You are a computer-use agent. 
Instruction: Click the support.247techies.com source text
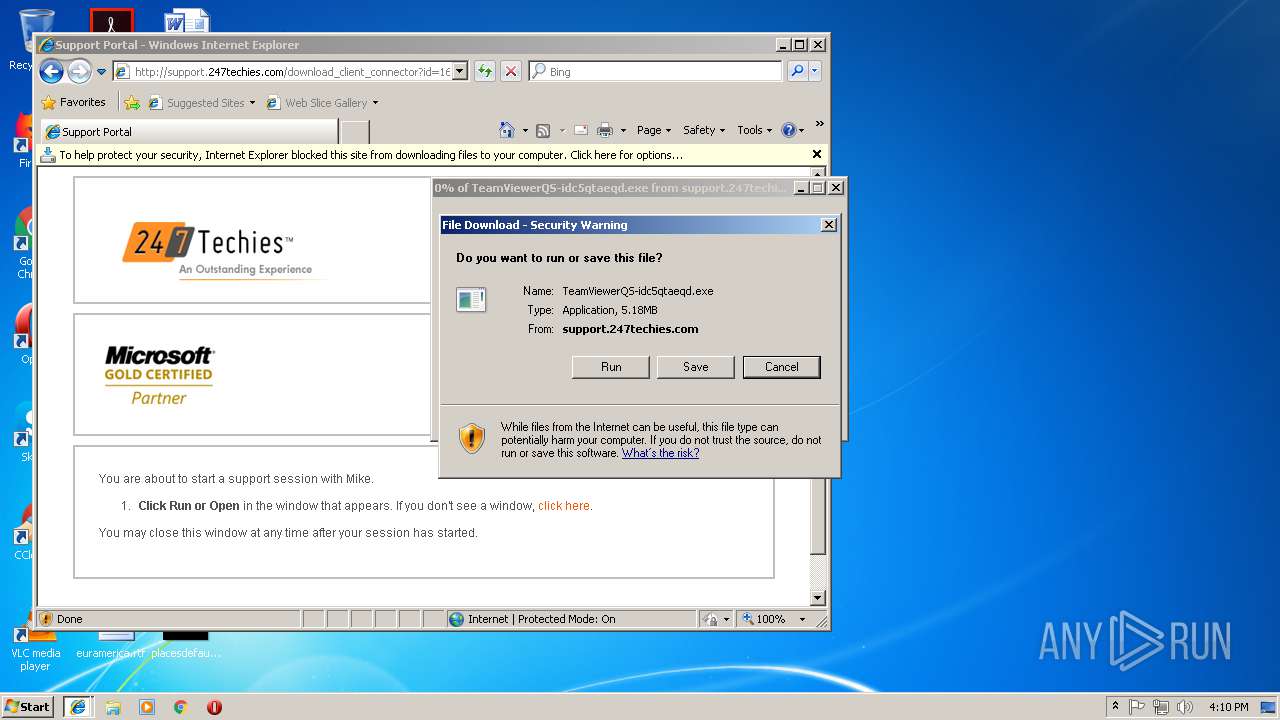point(630,329)
